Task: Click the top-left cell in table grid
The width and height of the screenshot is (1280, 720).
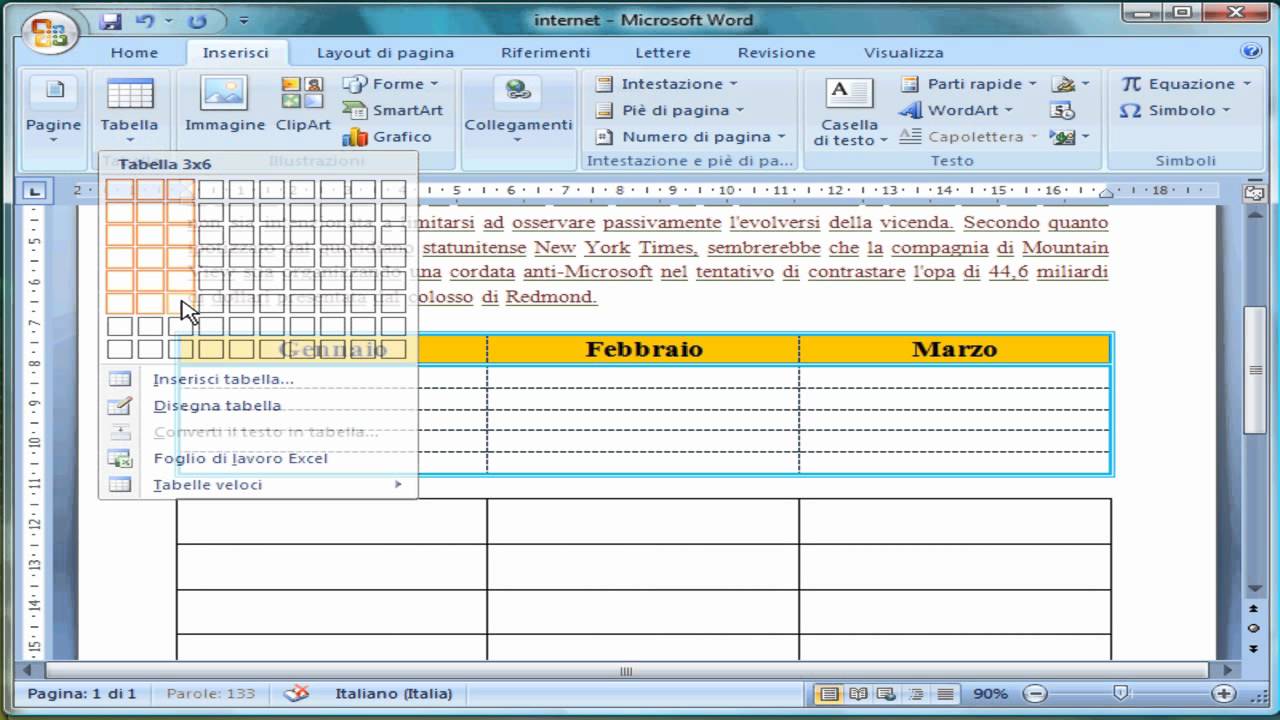Action: pyautogui.click(x=120, y=189)
